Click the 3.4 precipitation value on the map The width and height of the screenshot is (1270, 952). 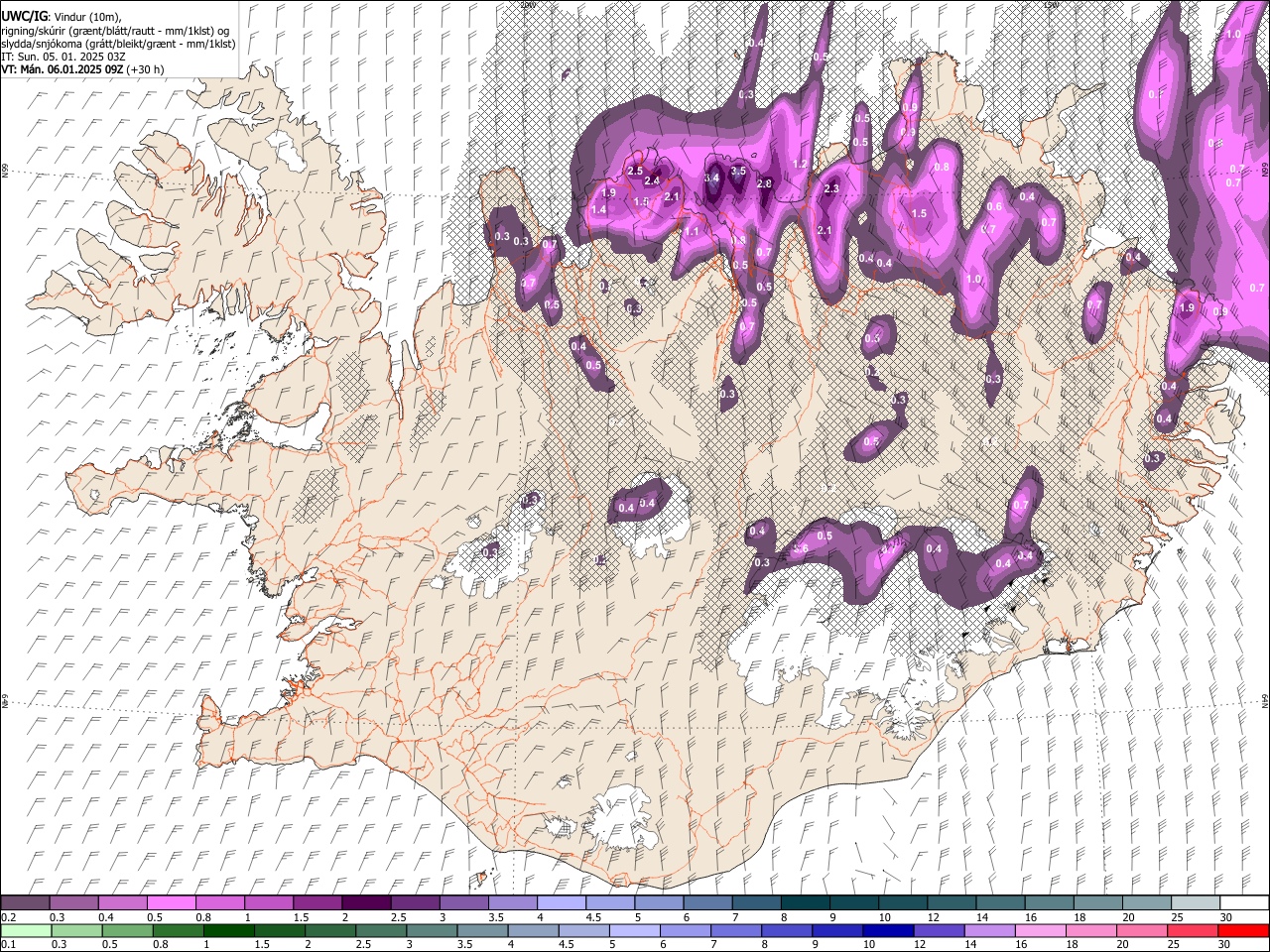pyautogui.click(x=711, y=178)
